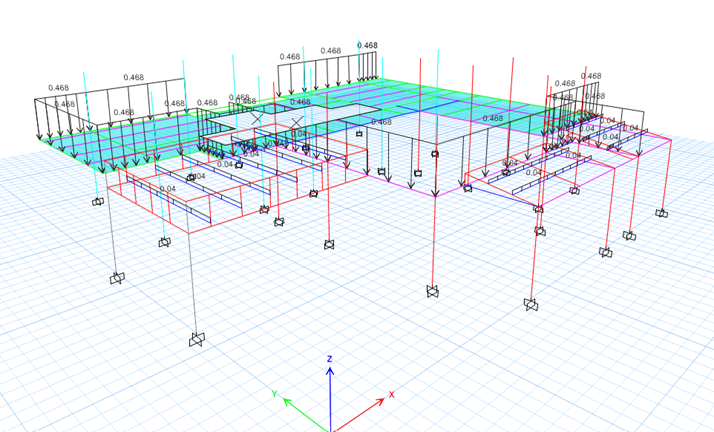714x432 pixels.
Task: Click the green Y axis label
Action: (x=275, y=394)
